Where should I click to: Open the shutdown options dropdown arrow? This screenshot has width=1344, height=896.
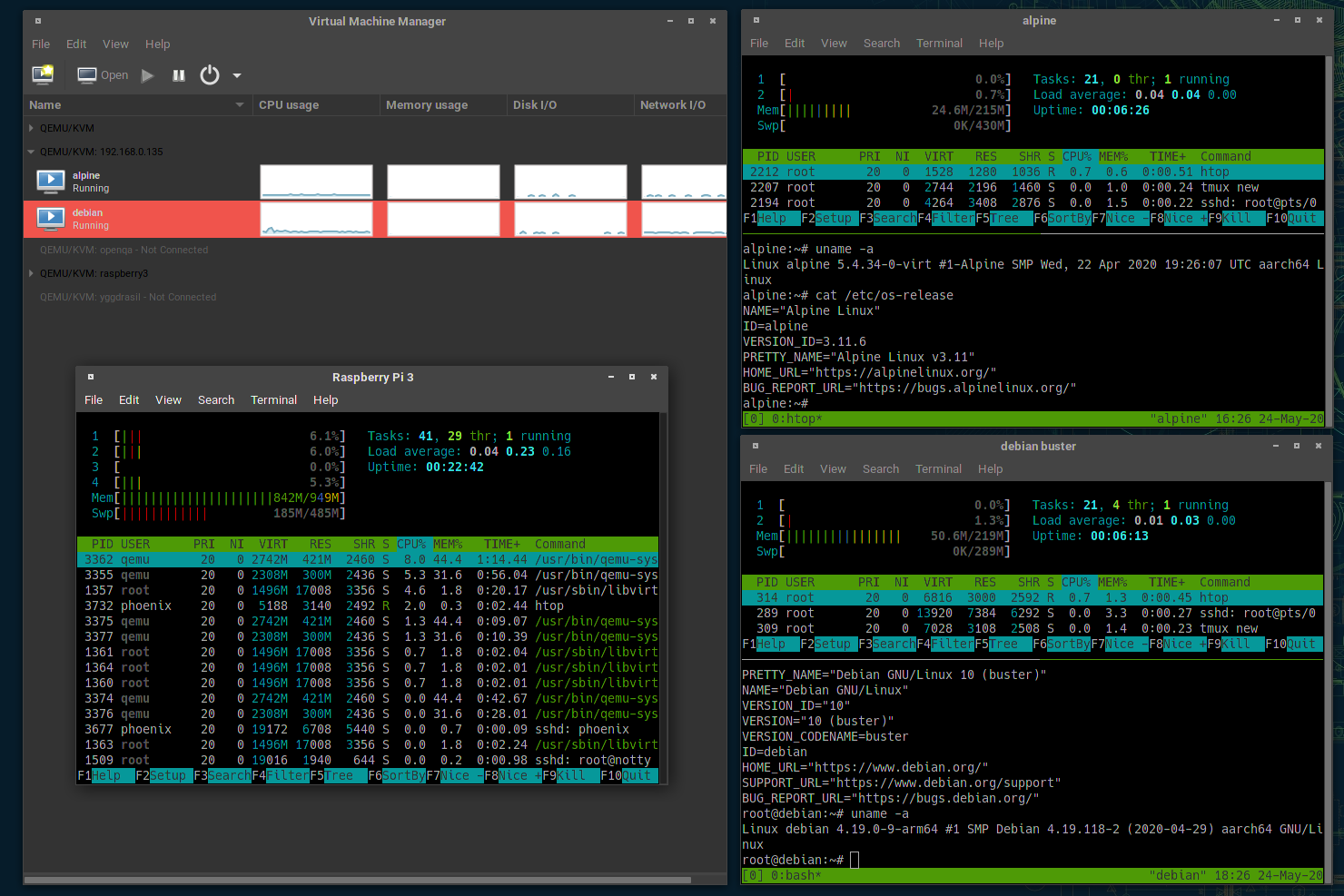pos(237,75)
